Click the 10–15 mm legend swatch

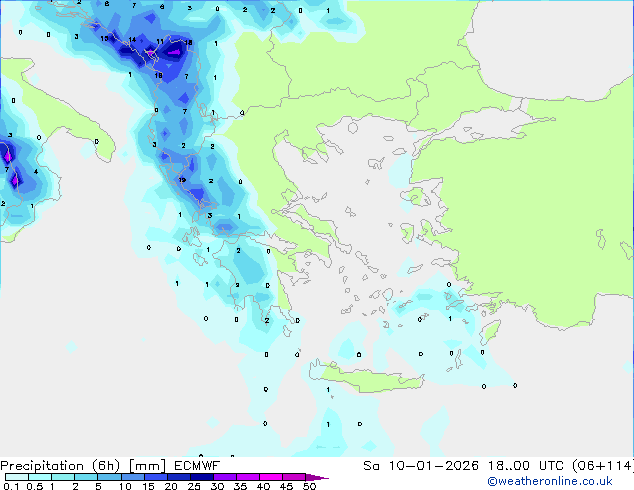coord(132,477)
